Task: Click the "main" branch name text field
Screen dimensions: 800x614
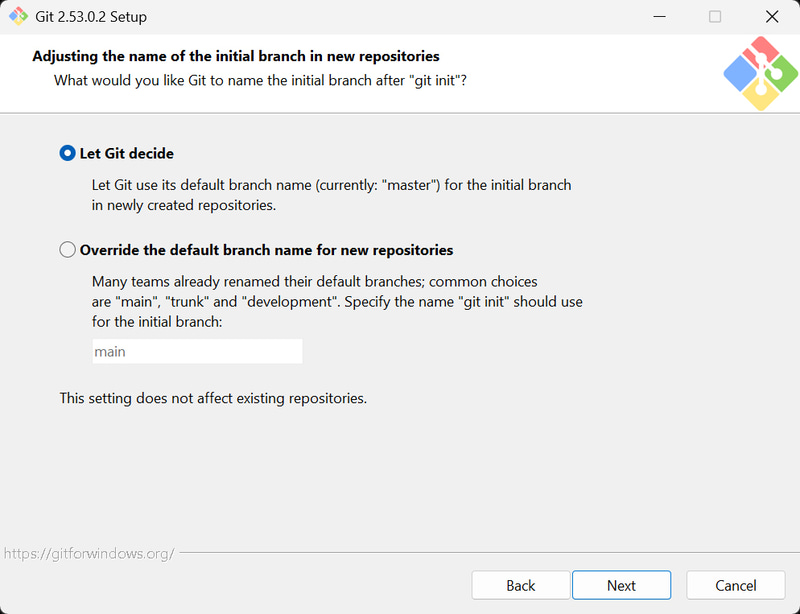Action: [197, 352]
